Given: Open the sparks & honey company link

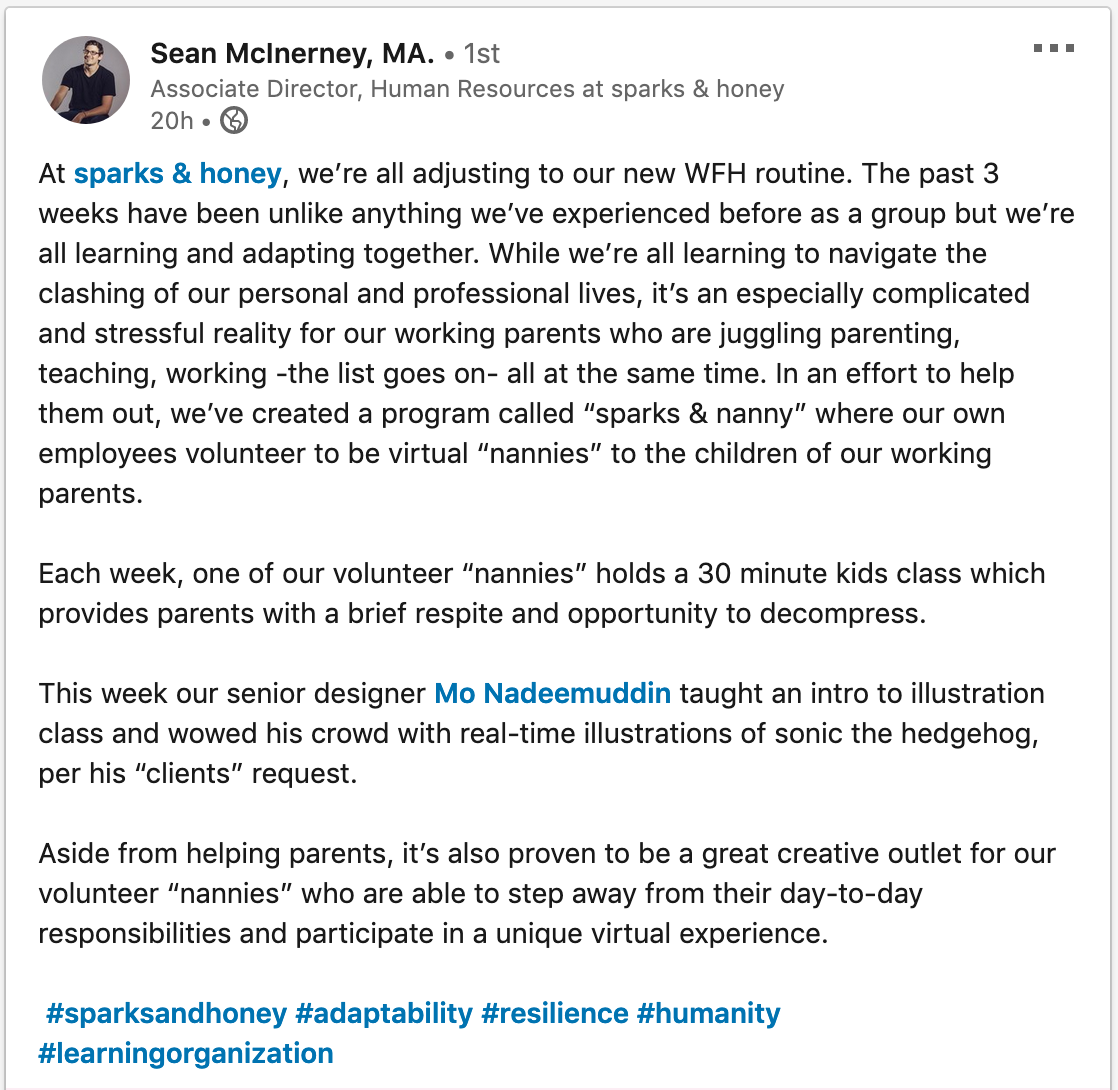Looking at the screenshot, I should click(x=178, y=173).
